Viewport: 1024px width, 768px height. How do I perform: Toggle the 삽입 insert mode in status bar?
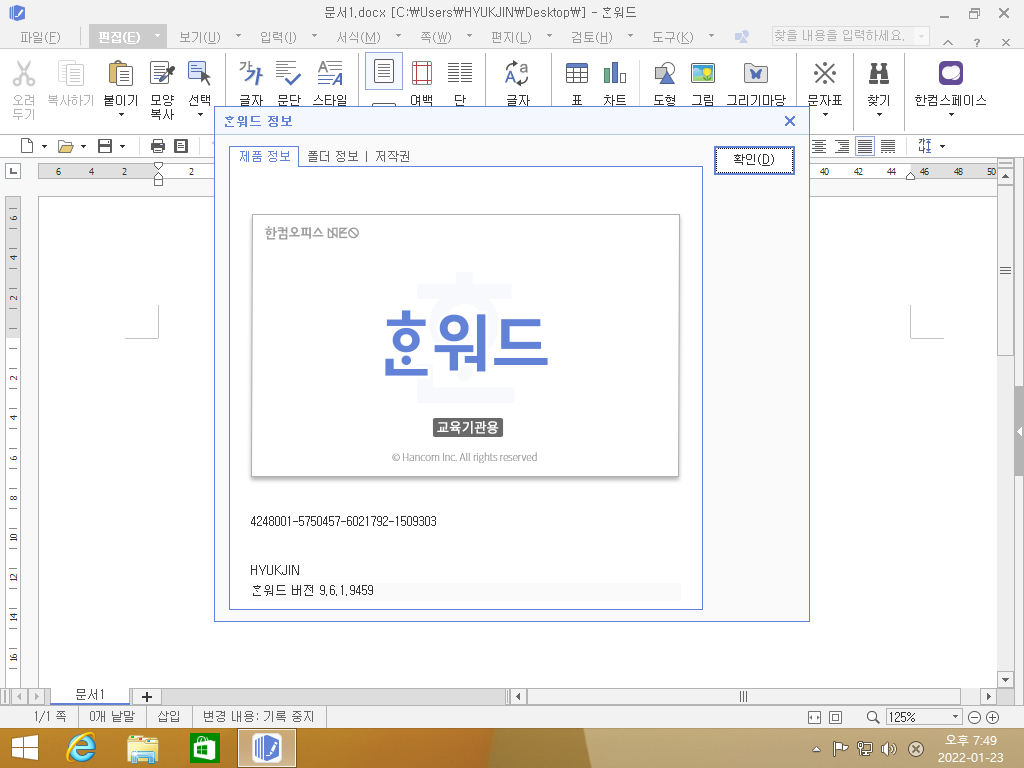(x=168, y=716)
